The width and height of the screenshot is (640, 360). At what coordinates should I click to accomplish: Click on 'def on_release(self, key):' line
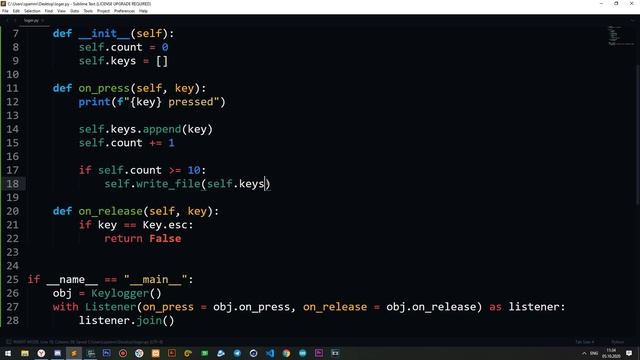coord(136,211)
